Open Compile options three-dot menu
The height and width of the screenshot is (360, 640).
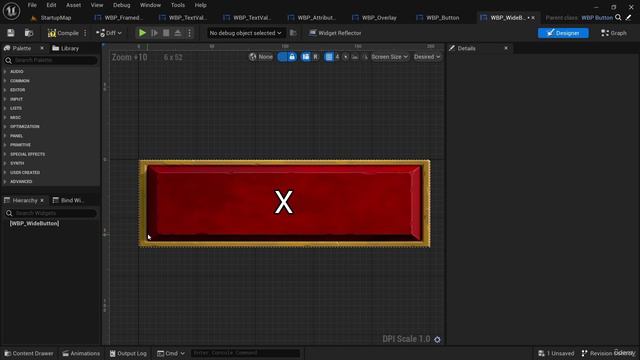(85, 33)
